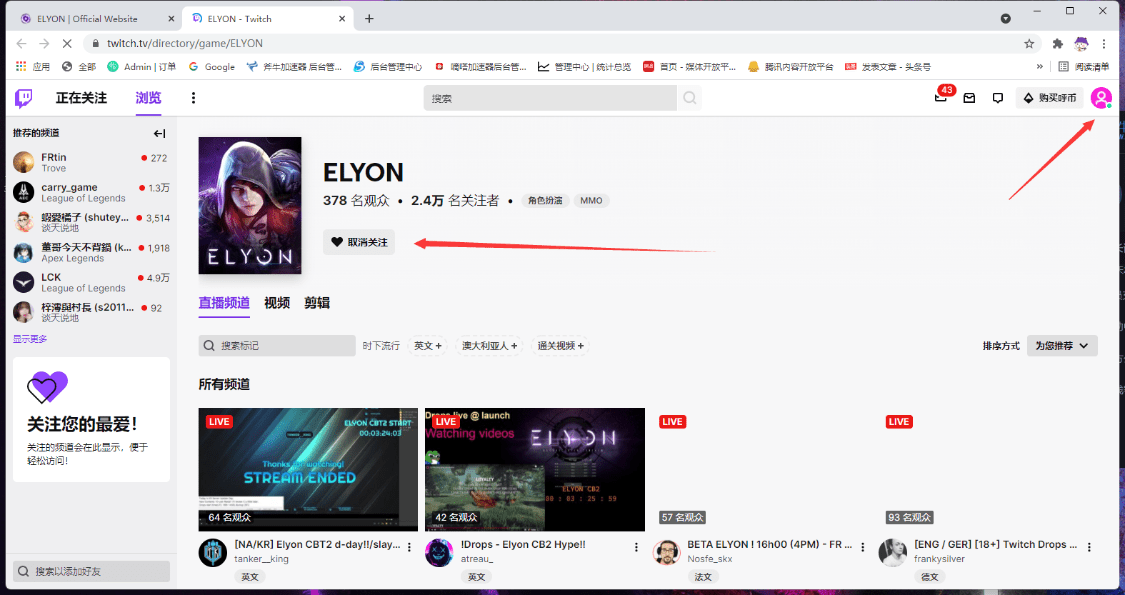Image resolution: width=1125 pixels, height=595 pixels.
Task: Open options for Nosfe_skx stream
Action: coord(863,547)
